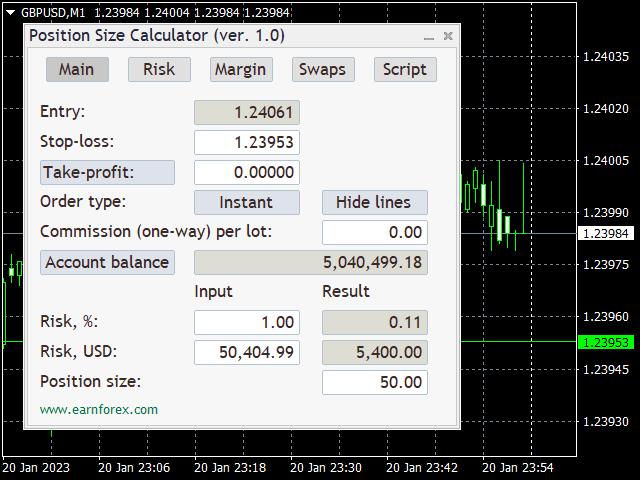Image resolution: width=640 pixels, height=480 pixels.
Task: Toggle the Instant order type button
Action: coord(247,202)
